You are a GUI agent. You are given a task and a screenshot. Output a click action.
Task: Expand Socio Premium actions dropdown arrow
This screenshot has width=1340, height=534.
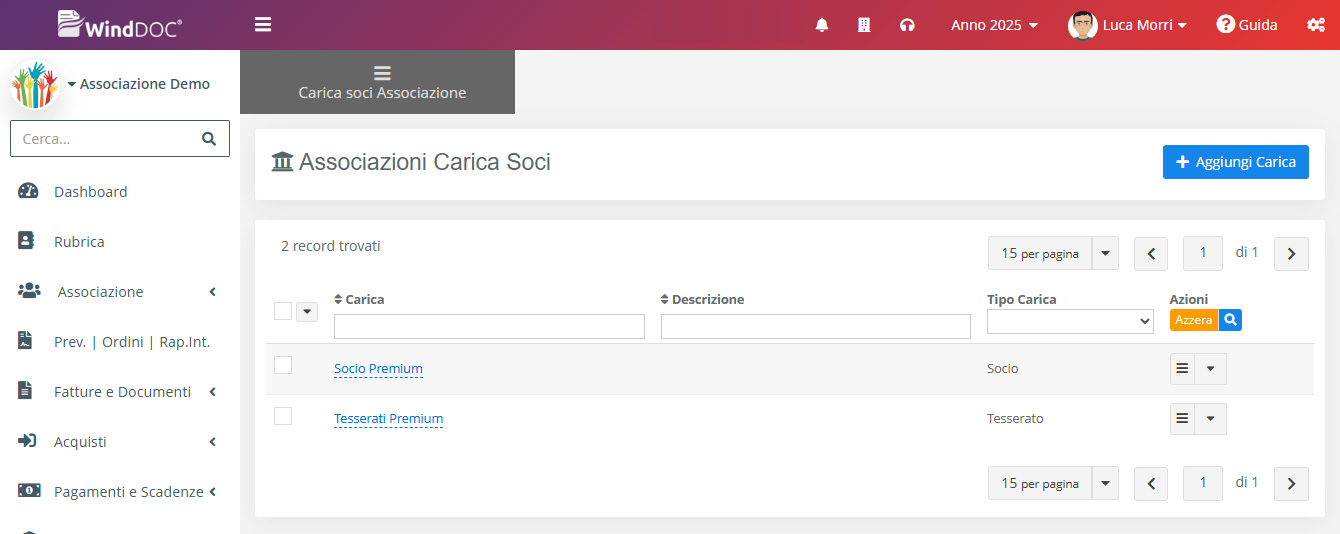(x=1210, y=368)
